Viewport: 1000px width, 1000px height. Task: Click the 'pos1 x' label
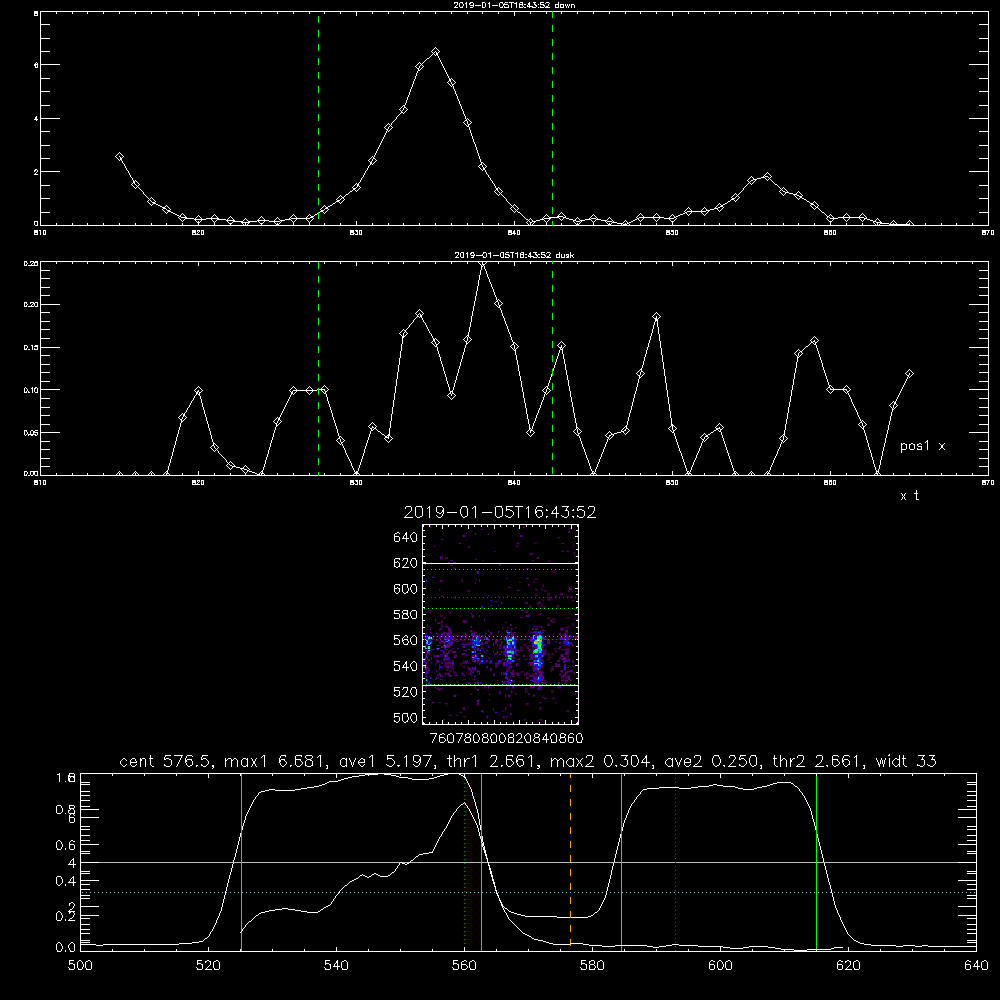[x=922, y=446]
